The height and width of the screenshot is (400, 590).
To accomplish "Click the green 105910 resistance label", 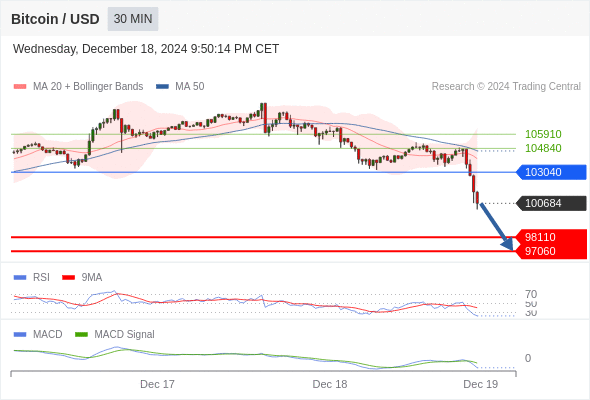I will pyautogui.click(x=543, y=134).
